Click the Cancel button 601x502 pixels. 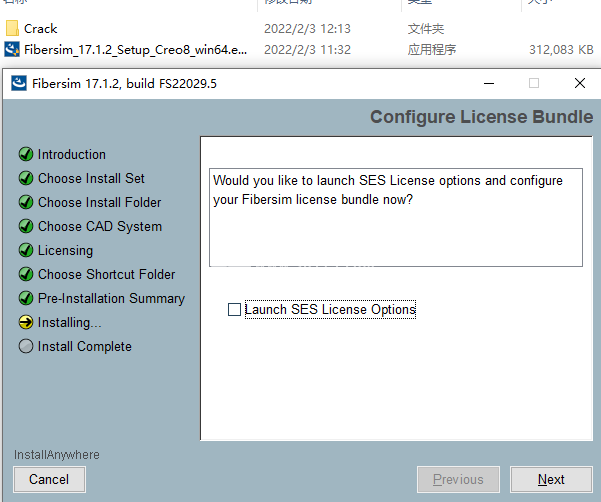click(x=49, y=479)
